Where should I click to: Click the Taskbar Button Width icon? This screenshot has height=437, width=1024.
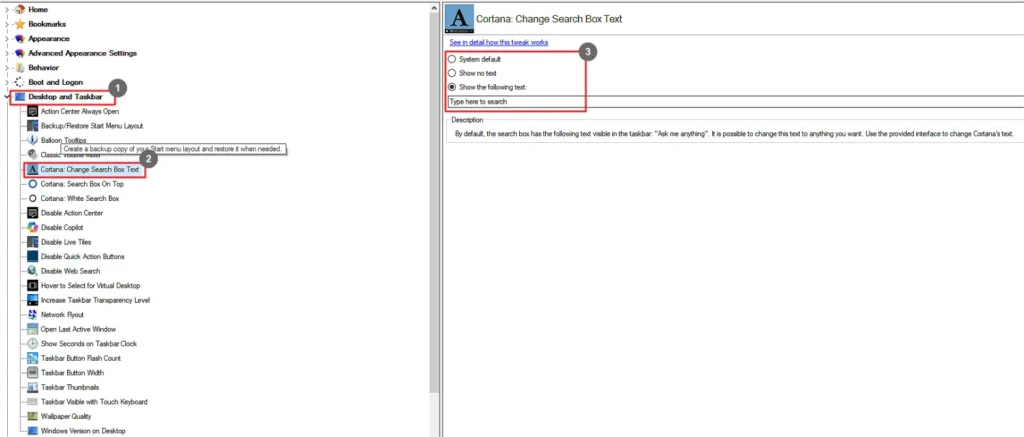[x=33, y=372]
